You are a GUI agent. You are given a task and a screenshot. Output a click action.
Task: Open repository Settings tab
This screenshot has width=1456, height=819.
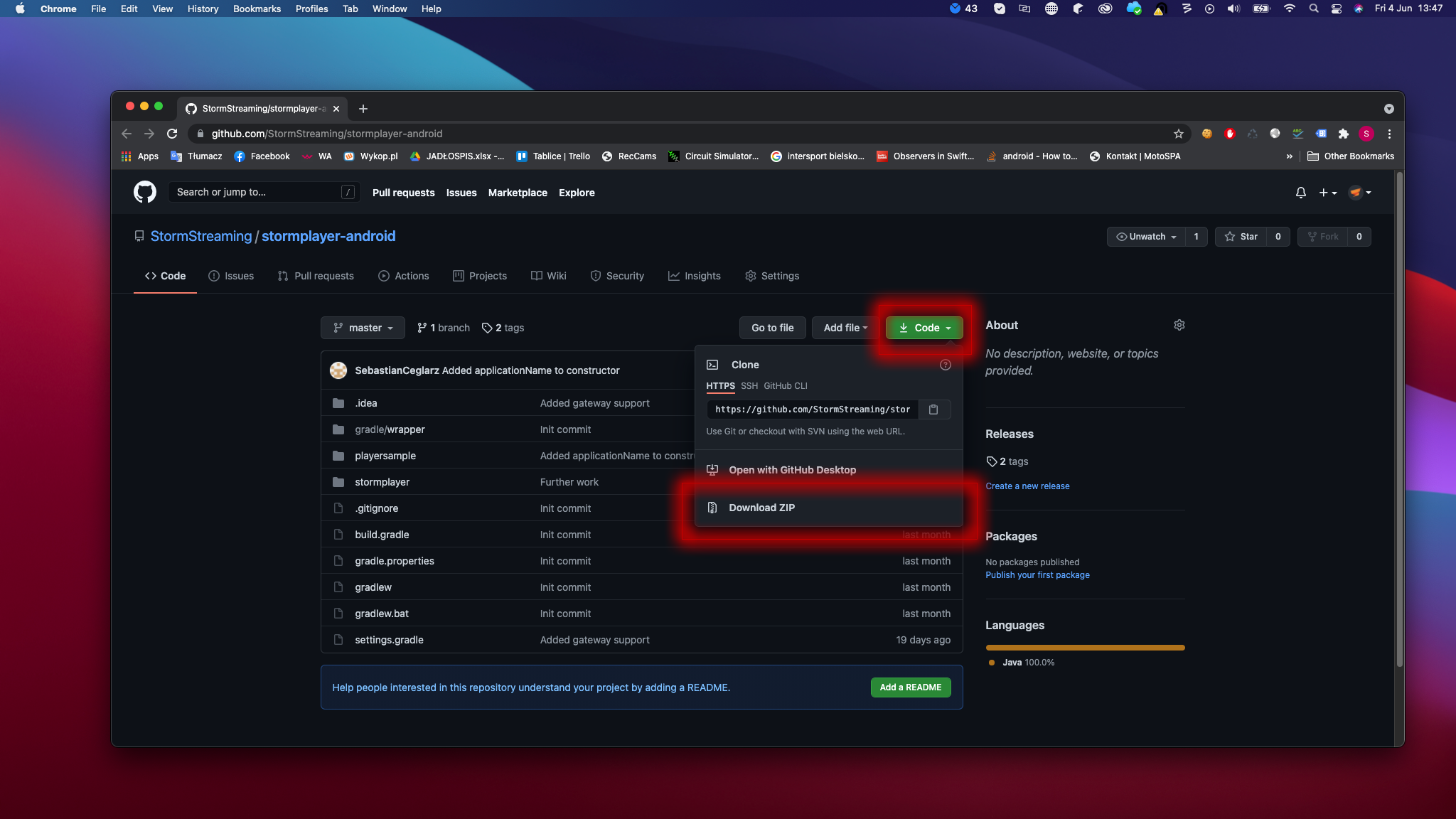click(772, 276)
